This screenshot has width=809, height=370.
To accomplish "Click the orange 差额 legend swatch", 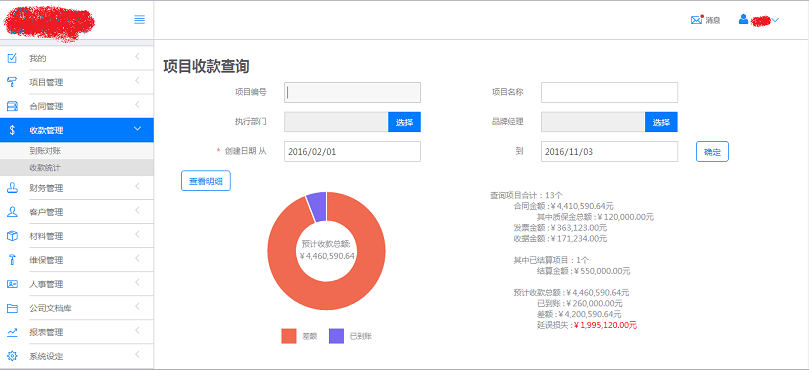I will (289, 336).
